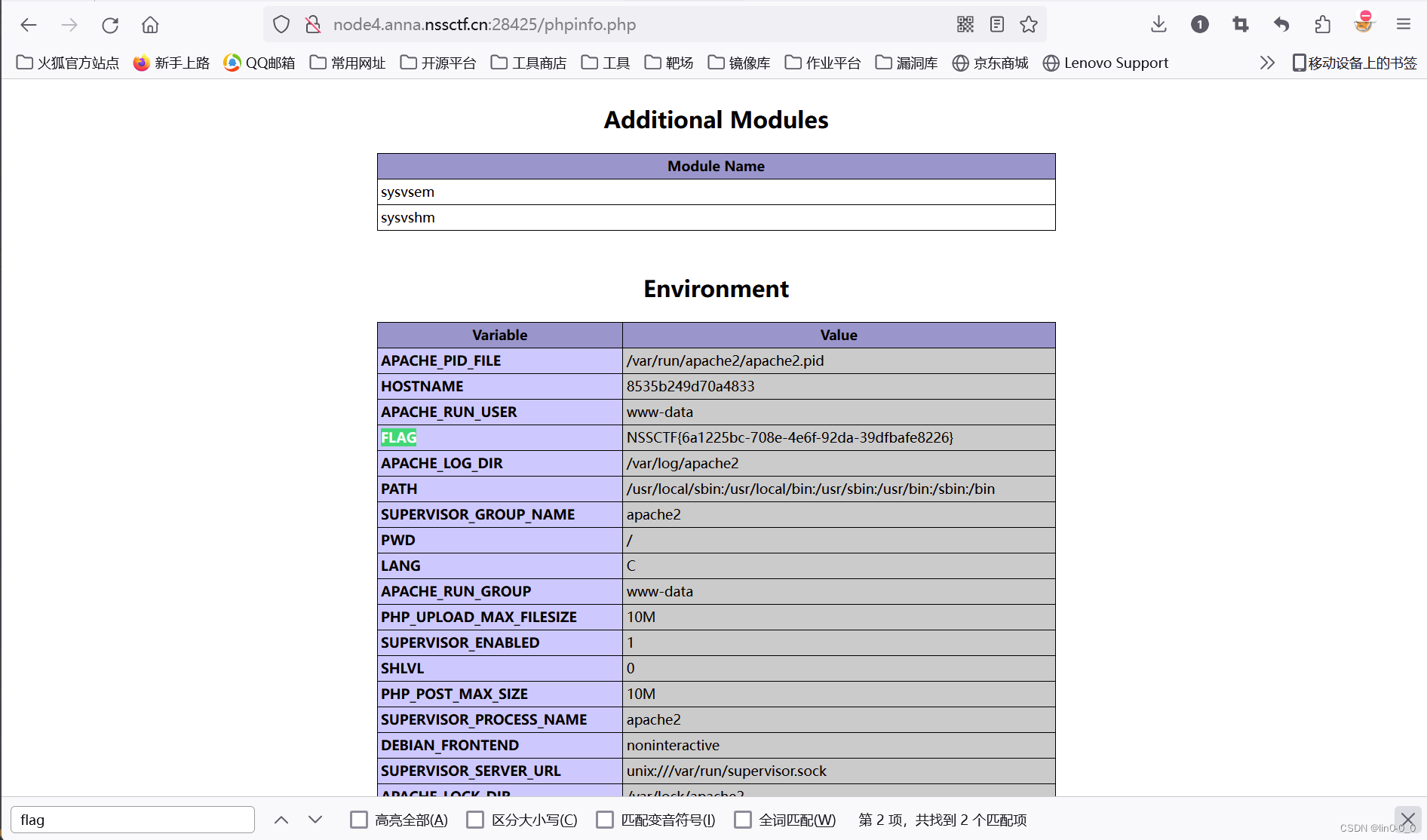1427x840 pixels.
Task: Open the QQ邮箱 bookmark
Action: (x=259, y=63)
